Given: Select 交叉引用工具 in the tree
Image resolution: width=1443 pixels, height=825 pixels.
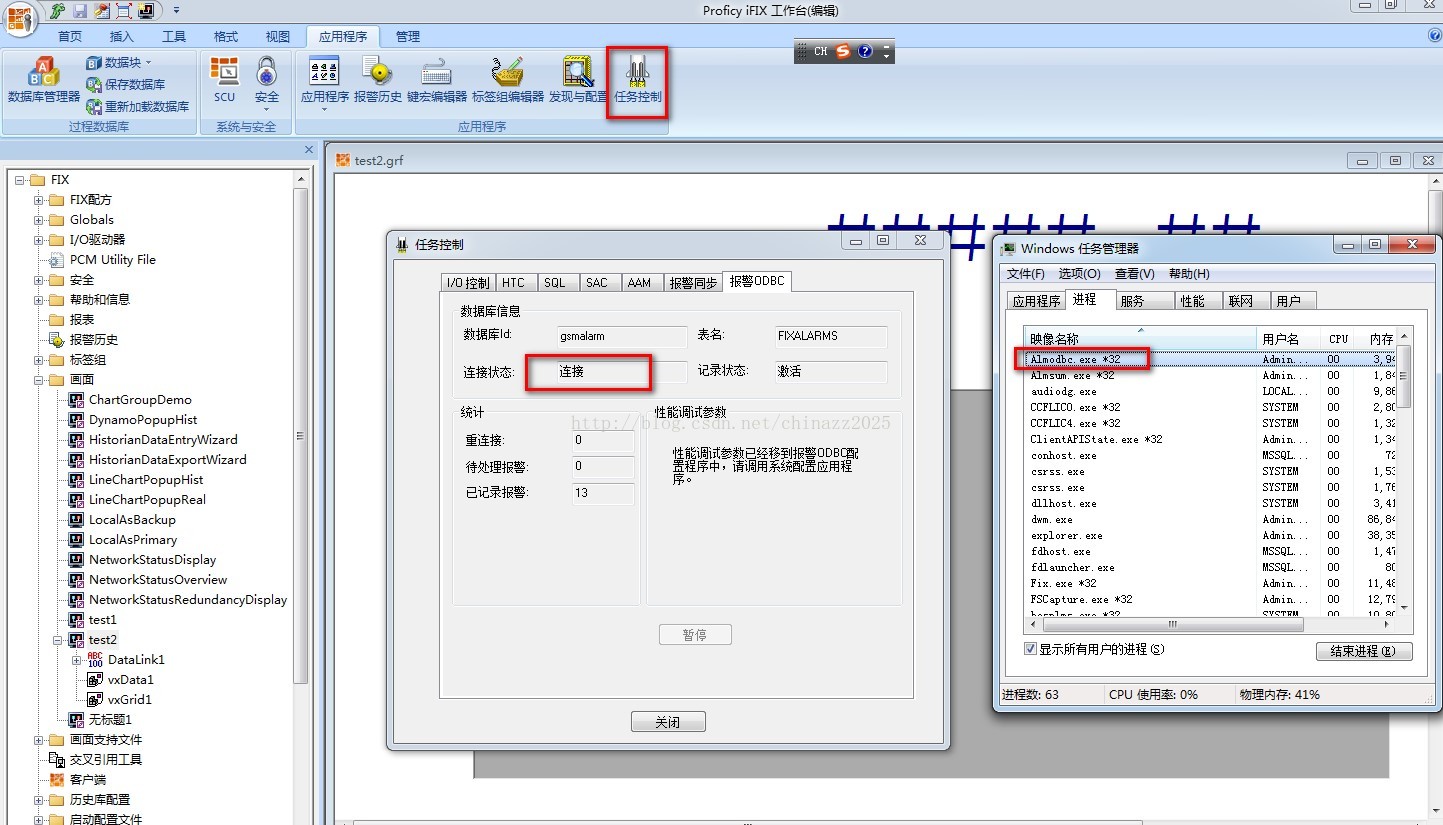Looking at the screenshot, I should [x=106, y=759].
